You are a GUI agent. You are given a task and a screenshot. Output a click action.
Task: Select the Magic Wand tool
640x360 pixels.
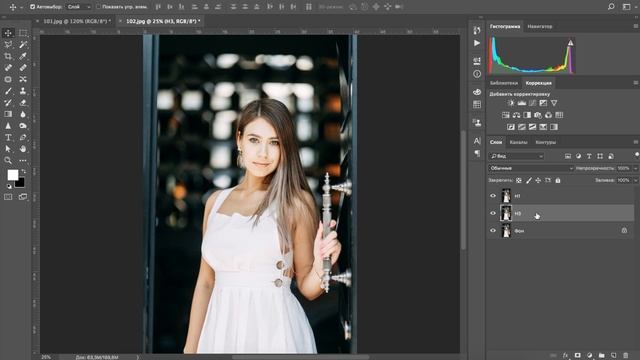[x=23, y=44]
